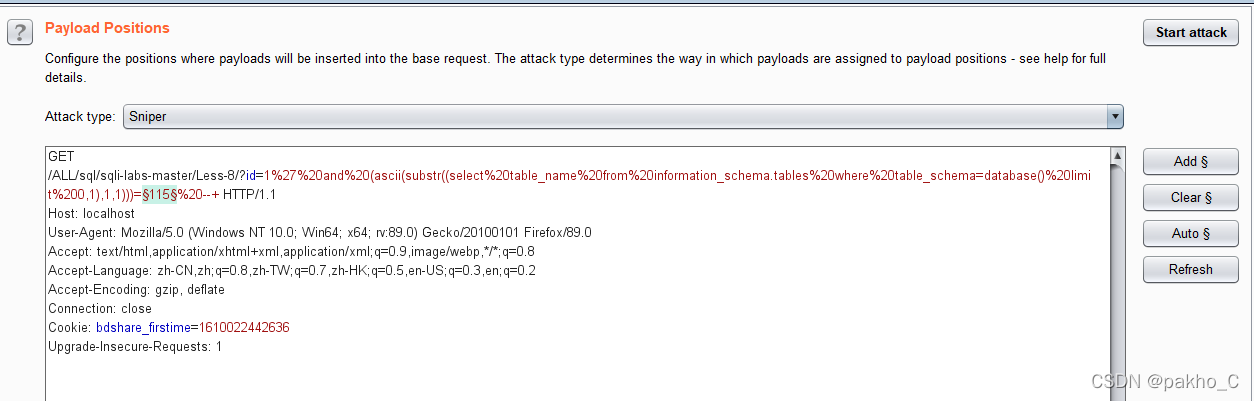1254x401 pixels.
Task: Click the Accept: text/html header line
Action: 291,251
